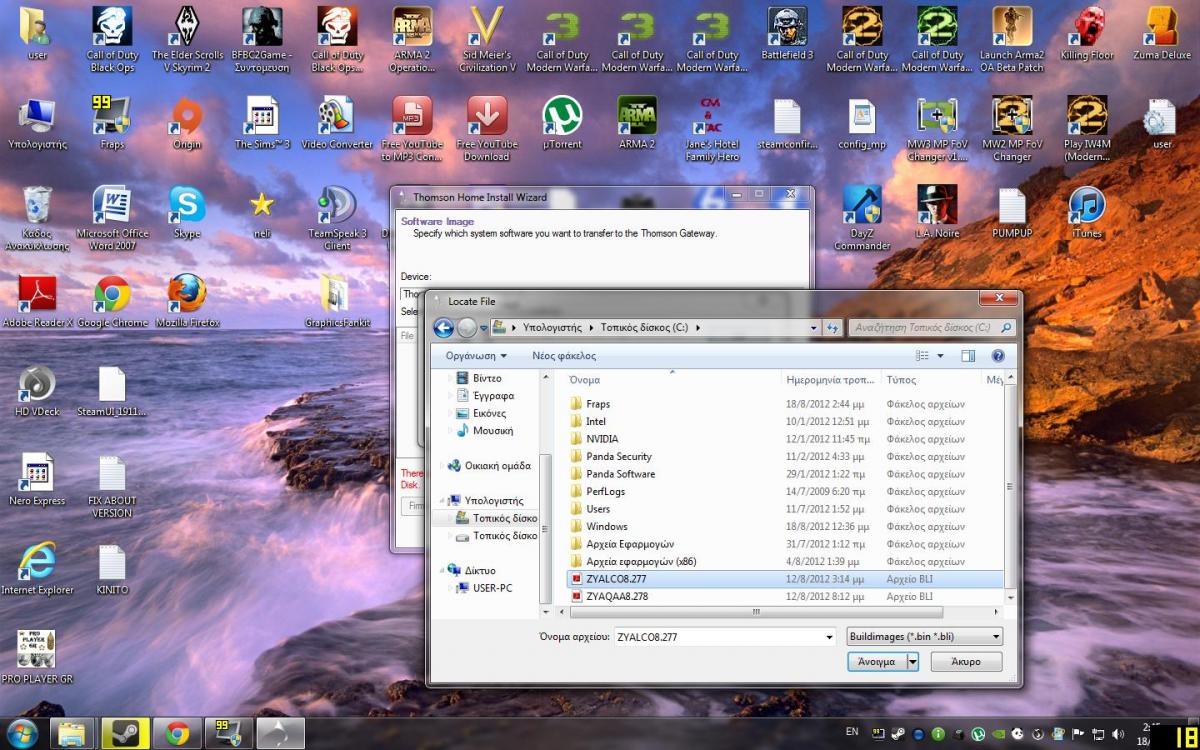
Task: Click The Sims 3 desktop icon
Action: pyautogui.click(x=262, y=123)
